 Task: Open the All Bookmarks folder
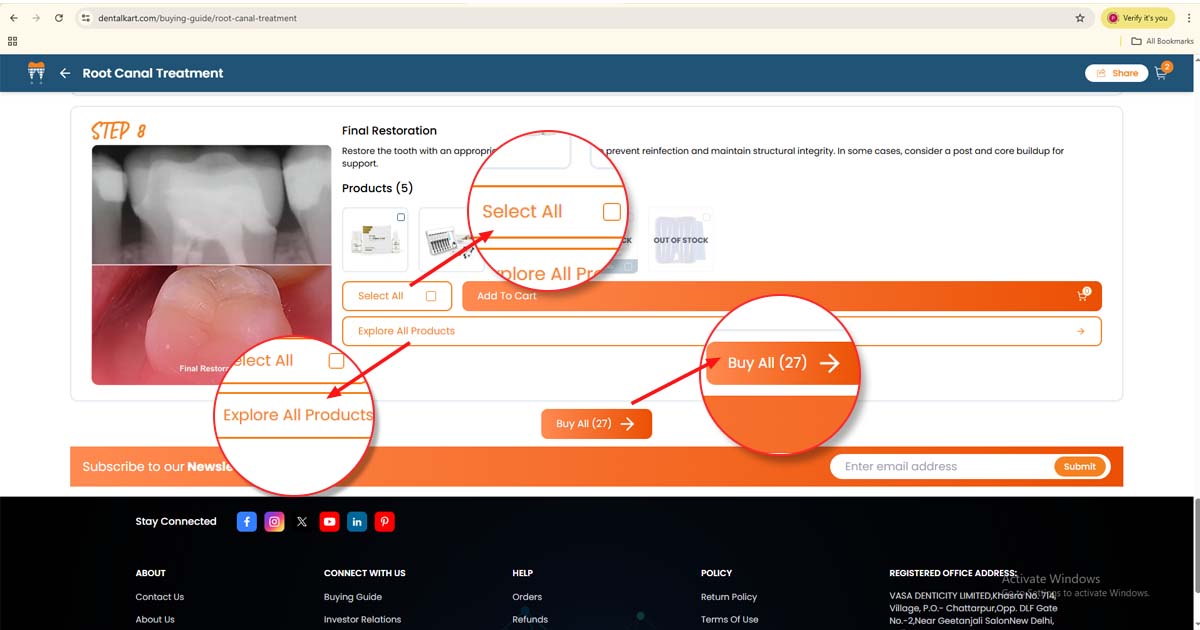[1162, 41]
